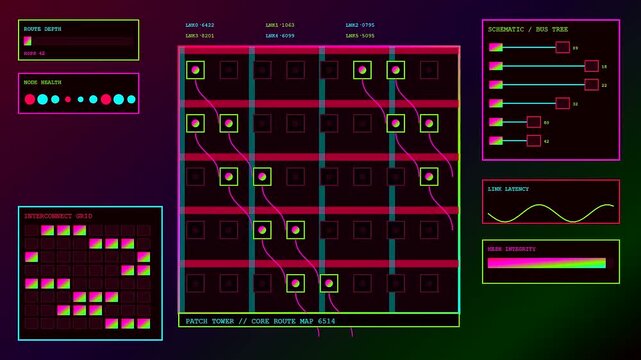The width and height of the screenshot is (641, 360).
Task: Pick the second-row lit node in seventh column
Action: (396, 123)
